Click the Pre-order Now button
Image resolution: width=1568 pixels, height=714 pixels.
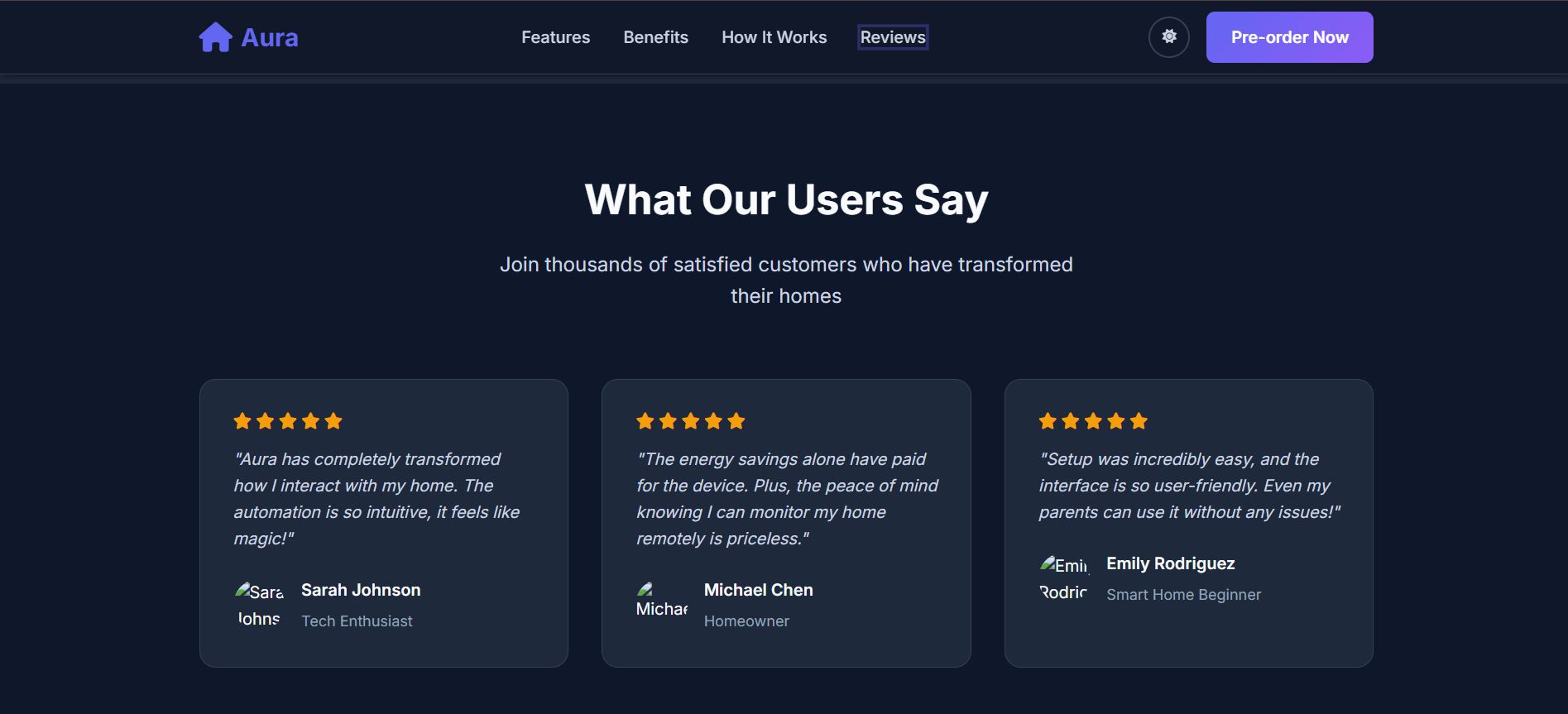(1289, 37)
